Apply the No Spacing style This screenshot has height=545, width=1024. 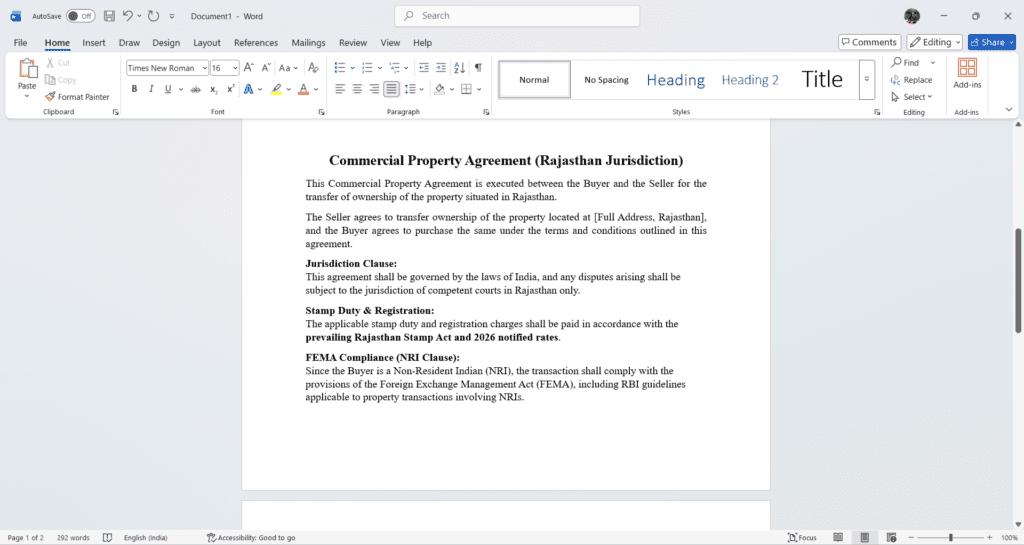[x=606, y=80]
